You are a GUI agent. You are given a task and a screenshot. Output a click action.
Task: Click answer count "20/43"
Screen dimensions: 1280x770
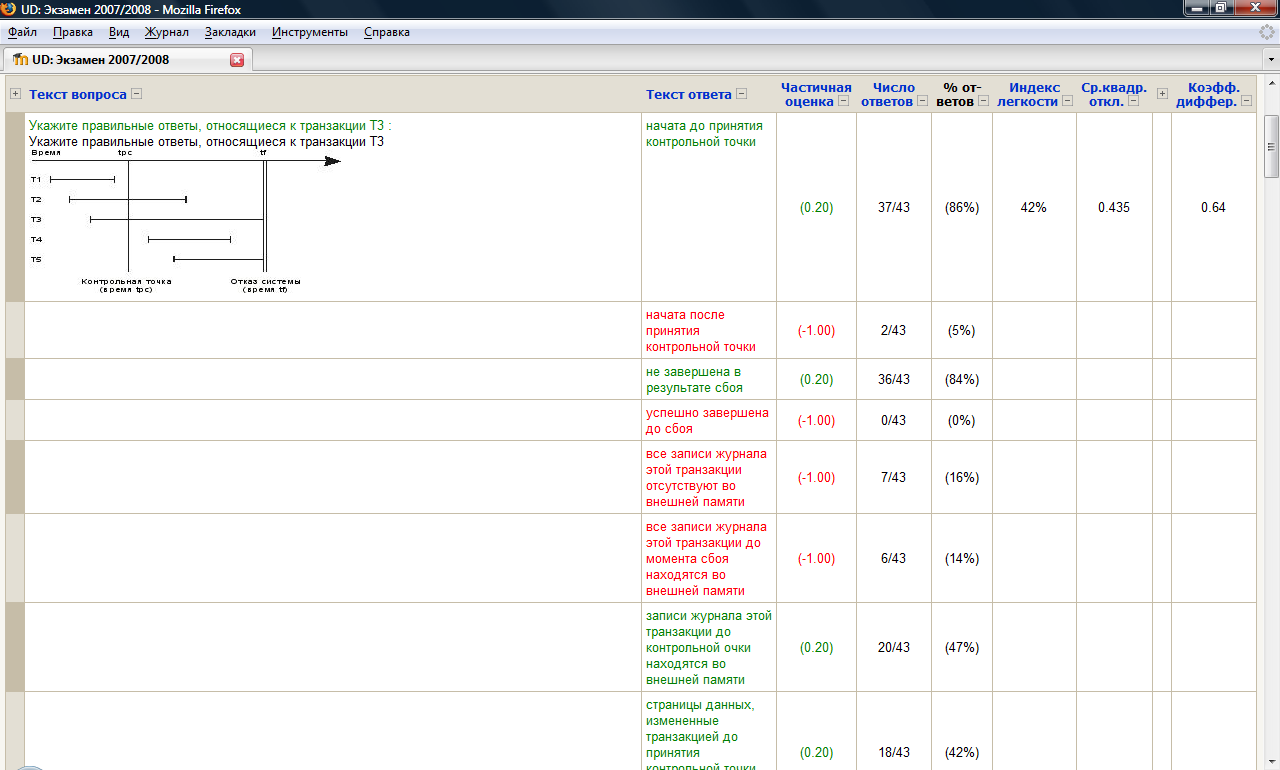894,648
